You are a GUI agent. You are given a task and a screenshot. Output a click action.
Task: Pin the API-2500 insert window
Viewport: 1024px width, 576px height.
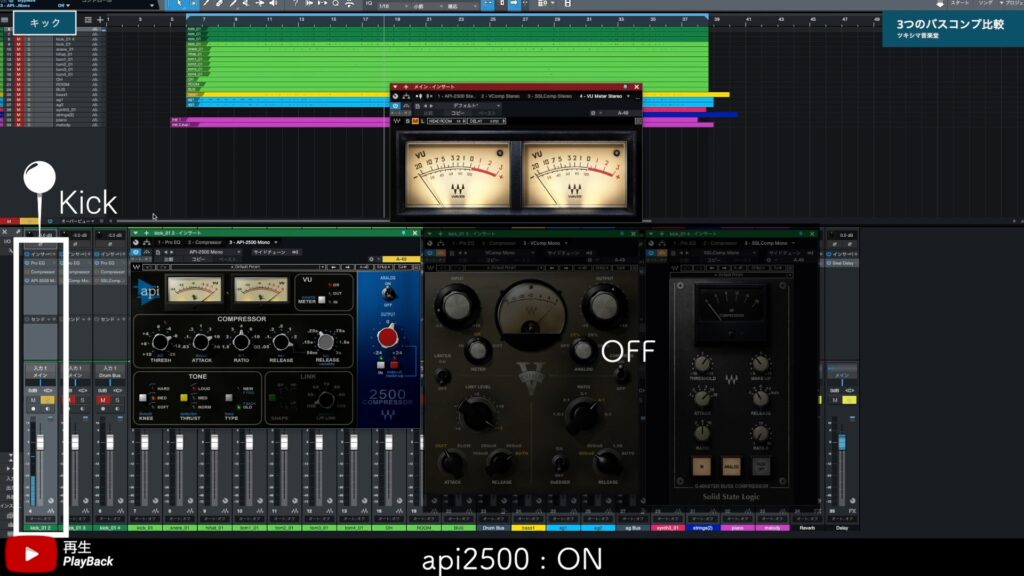tap(404, 232)
